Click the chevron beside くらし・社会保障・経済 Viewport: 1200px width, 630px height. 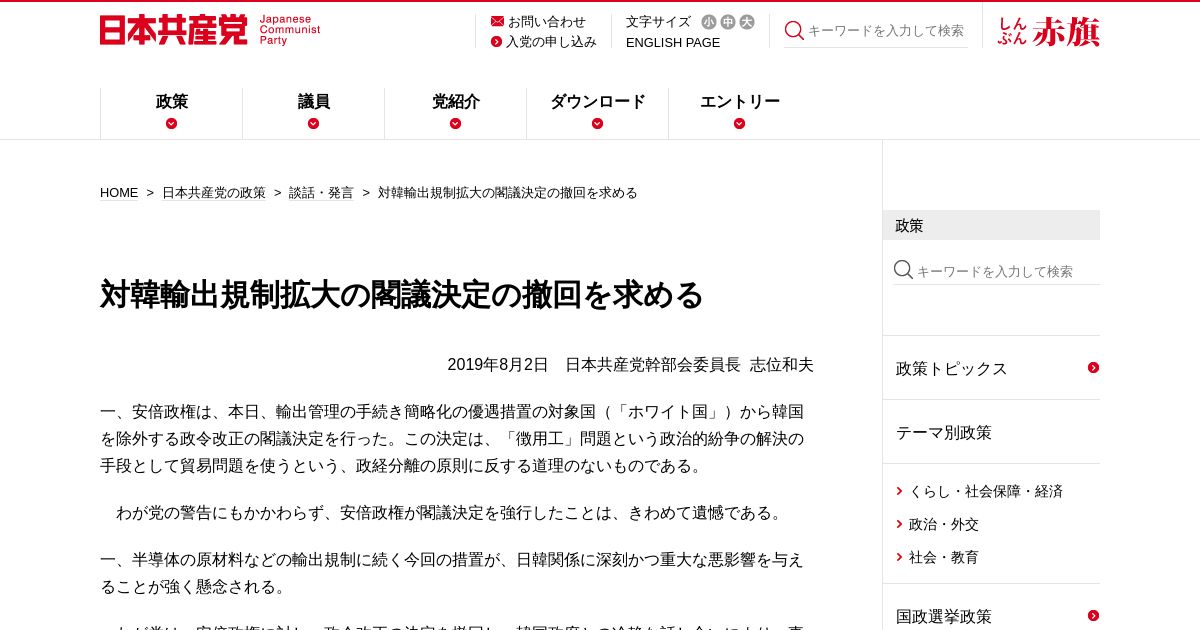pyautogui.click(x=900, y=491)
